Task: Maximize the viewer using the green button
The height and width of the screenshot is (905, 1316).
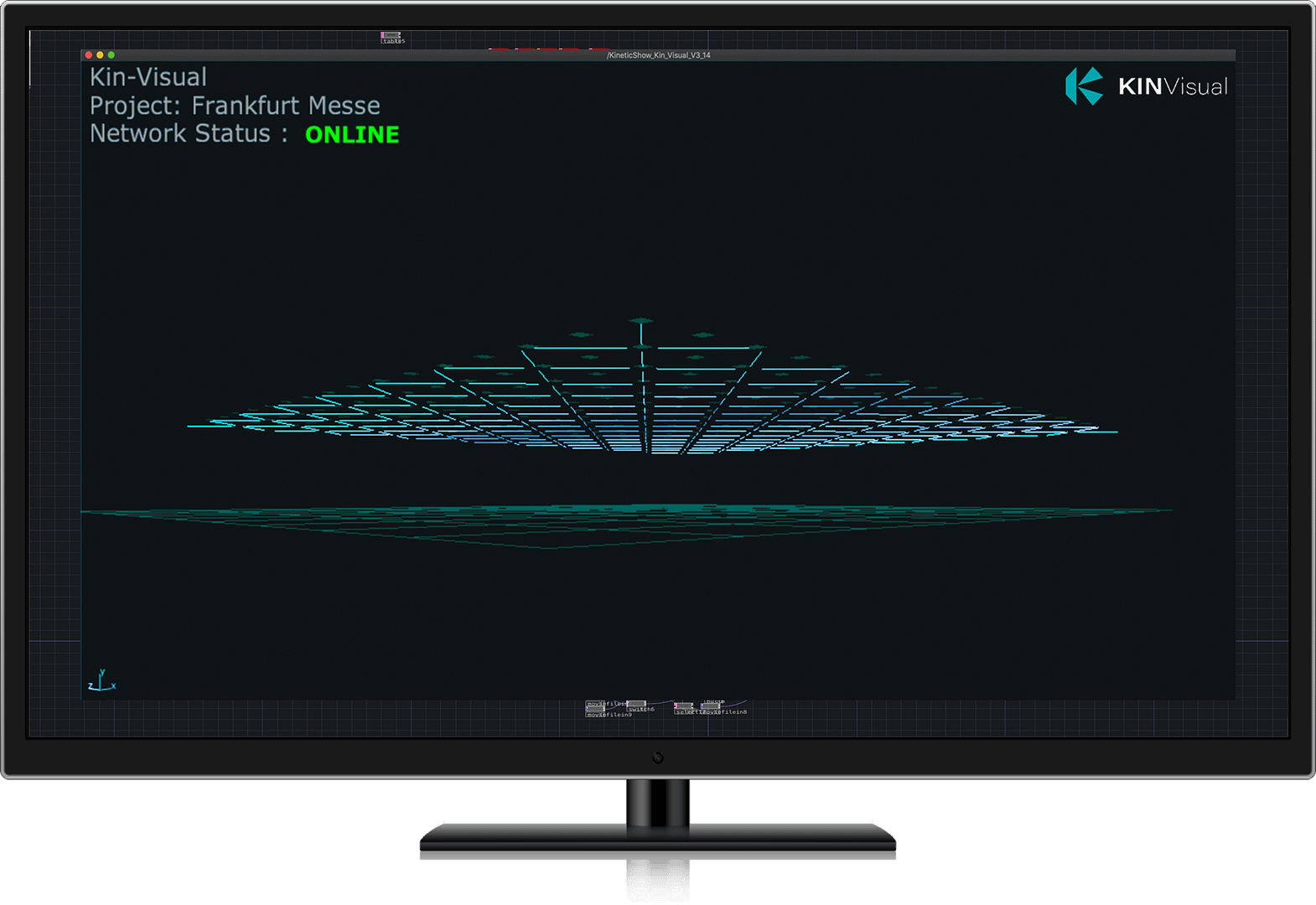Action: click(111, 55)
